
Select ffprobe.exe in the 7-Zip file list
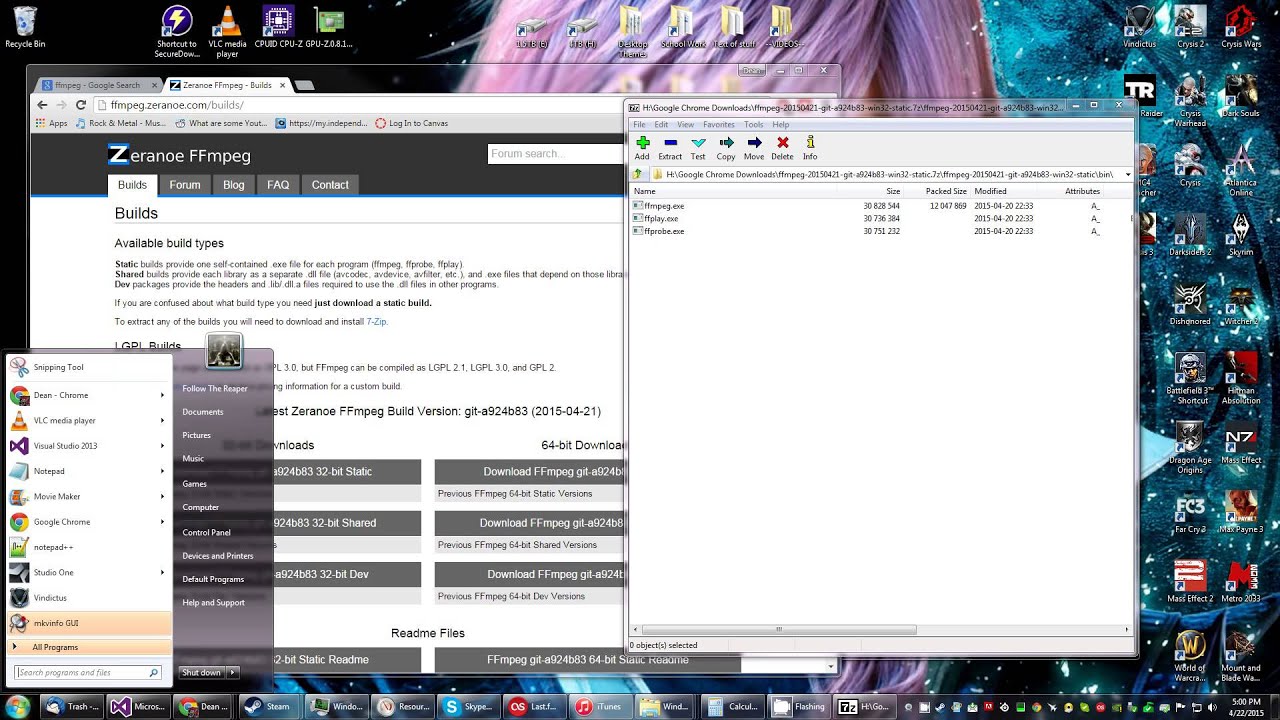pyautogui.click(x=664, y=231)
